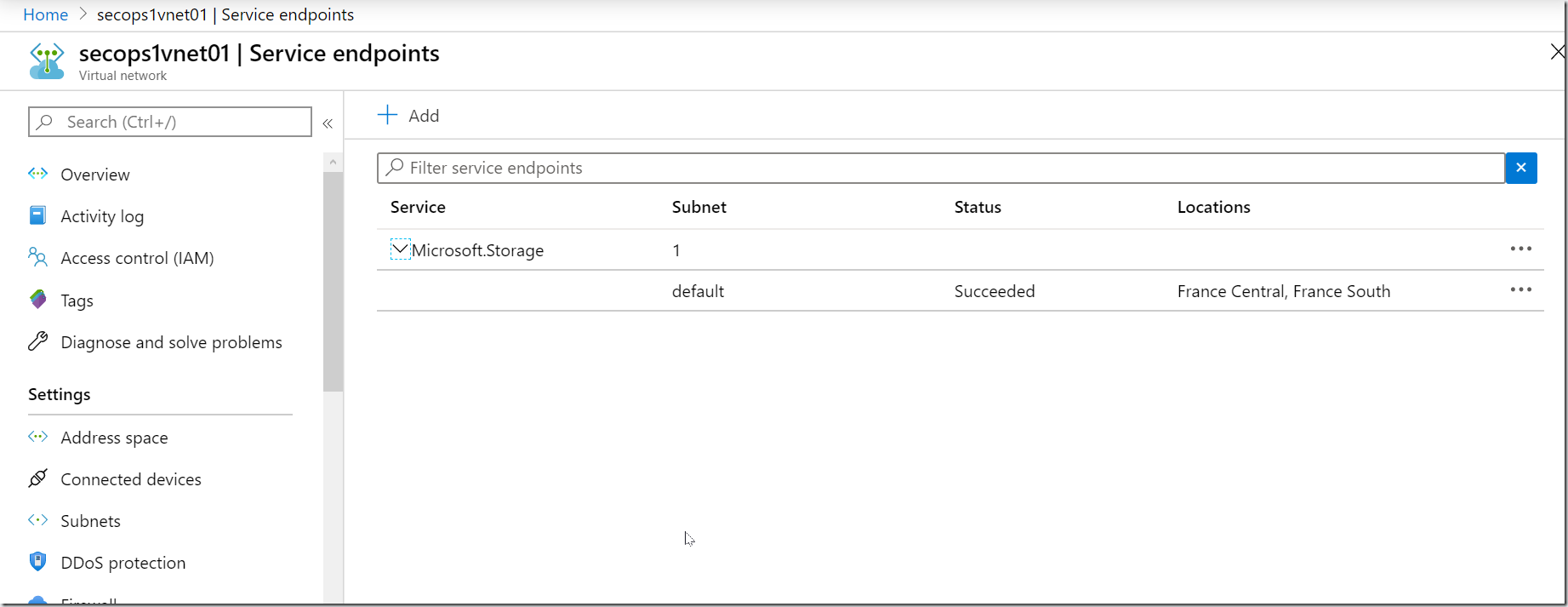Click the Address space icon
This screenshot has width=1568, height=607.
(37, 437)
